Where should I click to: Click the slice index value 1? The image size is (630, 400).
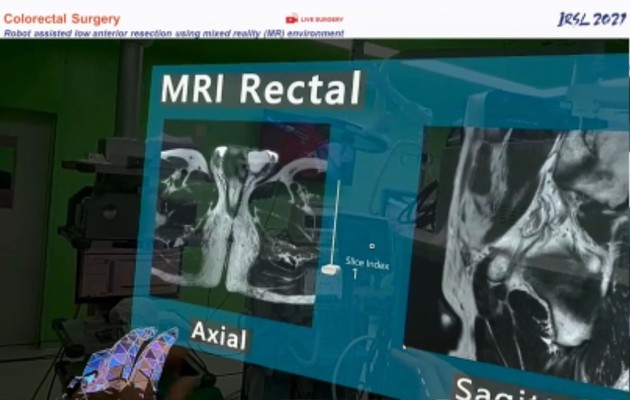click(x=354, y=273)
